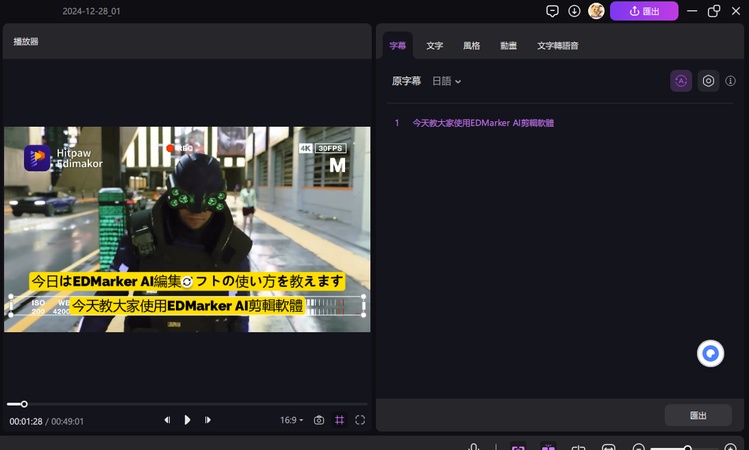749x450 pixels.
Task: Open the download center icon
Action: [574, 11]
